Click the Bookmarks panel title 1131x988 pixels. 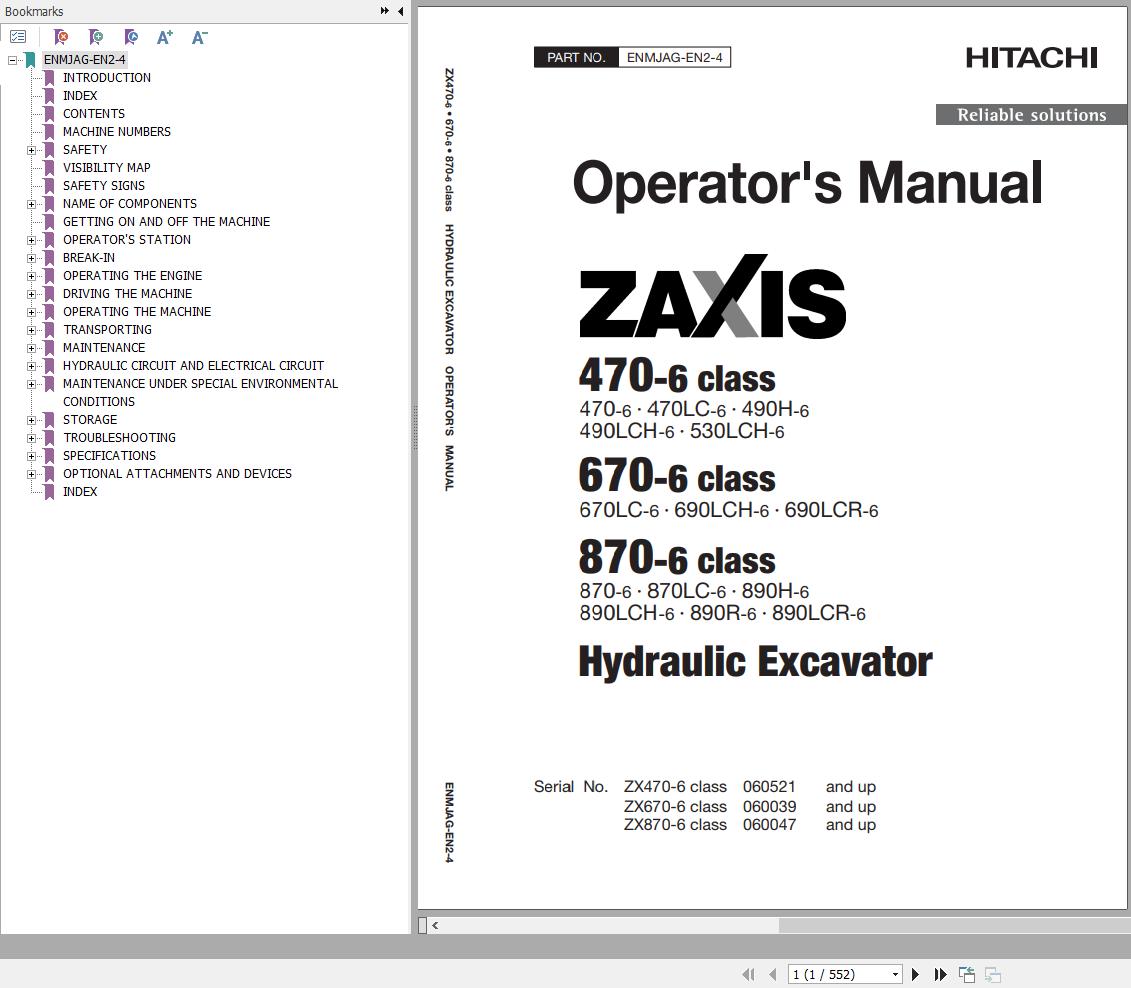click(x=34, y=12)
